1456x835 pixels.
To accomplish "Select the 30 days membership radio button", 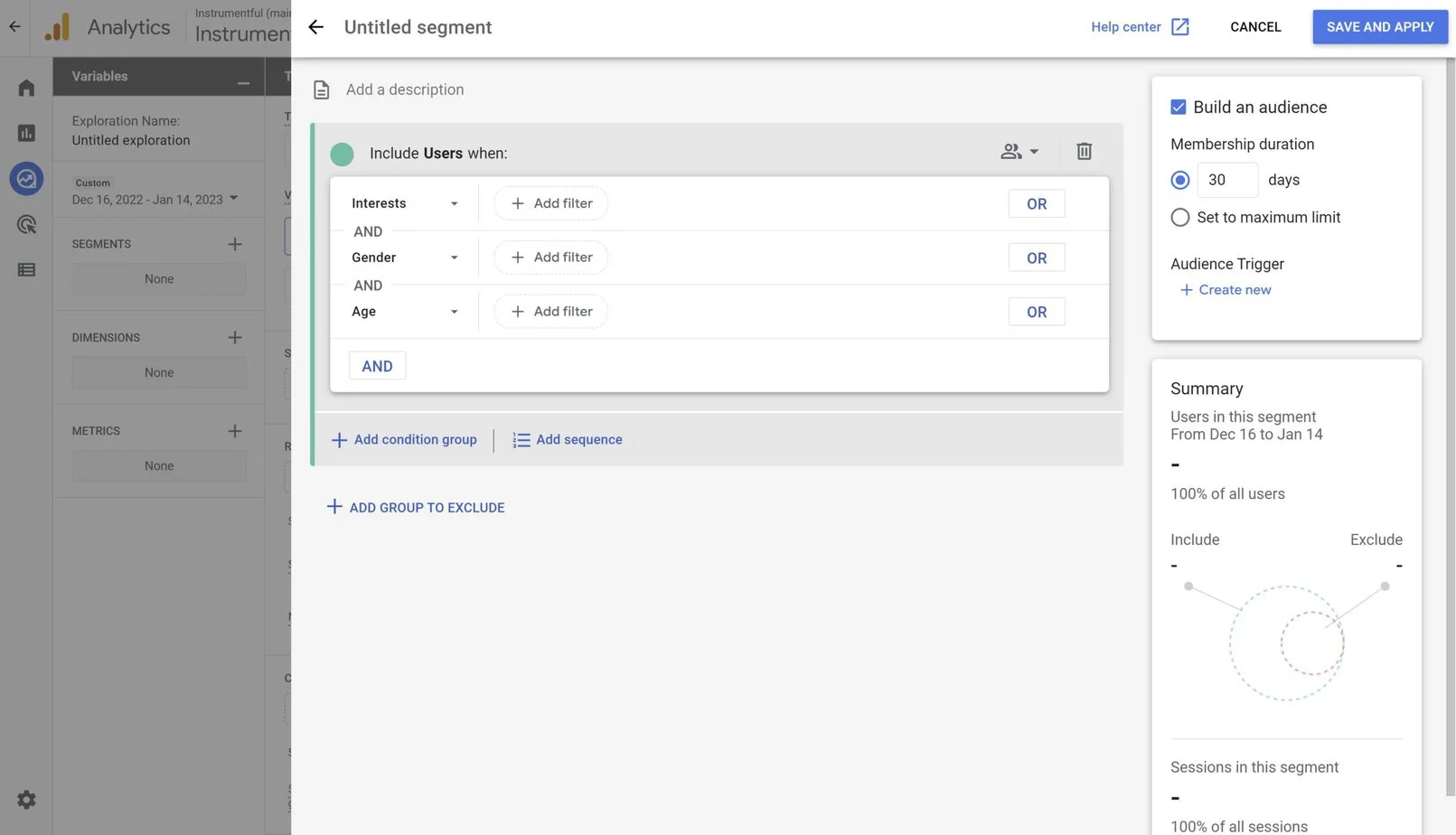I will (x=1179, y=179).
